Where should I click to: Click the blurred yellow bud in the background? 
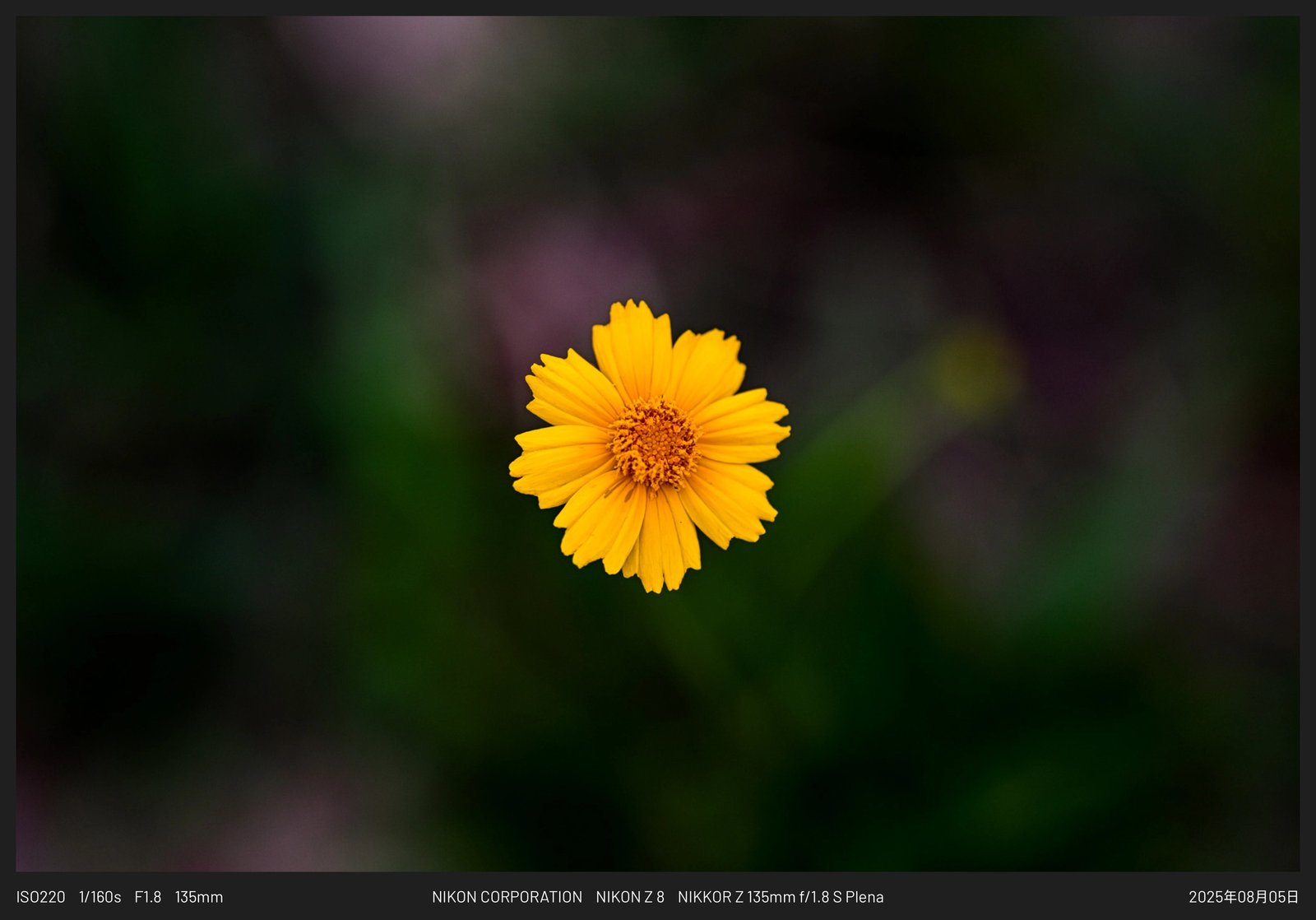pos(975,372)
